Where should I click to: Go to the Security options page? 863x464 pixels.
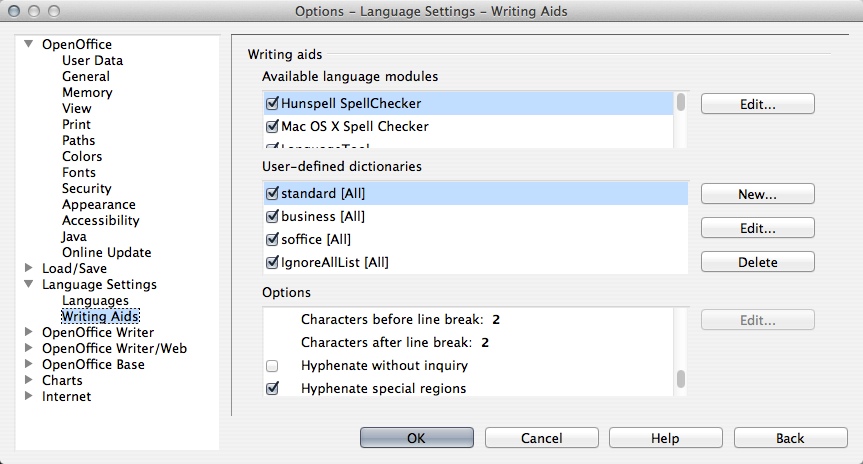pyautogui.click(x=86, y=188)
